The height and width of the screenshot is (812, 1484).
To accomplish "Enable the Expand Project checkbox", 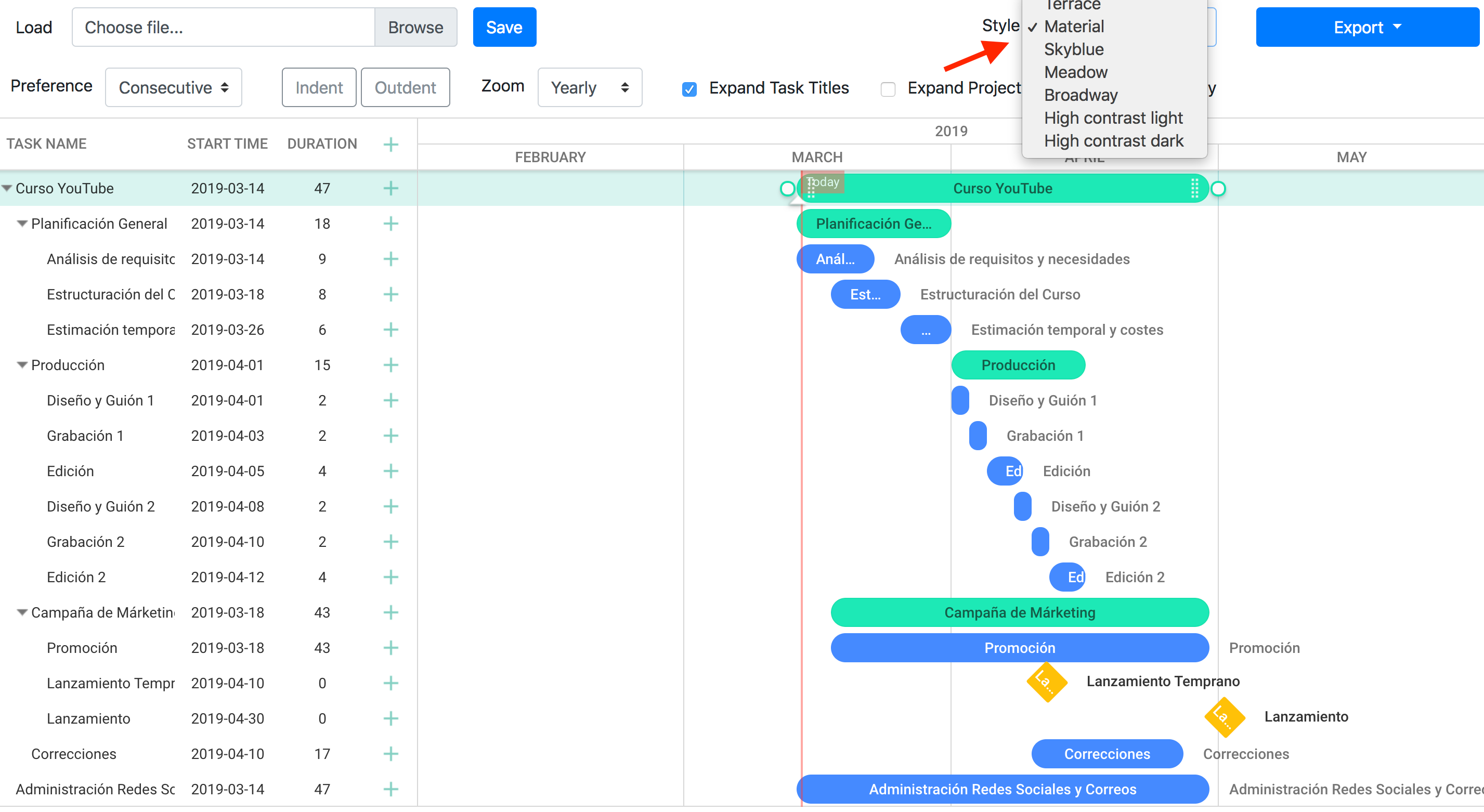I will pyautogui.click(x=888, y=89).
